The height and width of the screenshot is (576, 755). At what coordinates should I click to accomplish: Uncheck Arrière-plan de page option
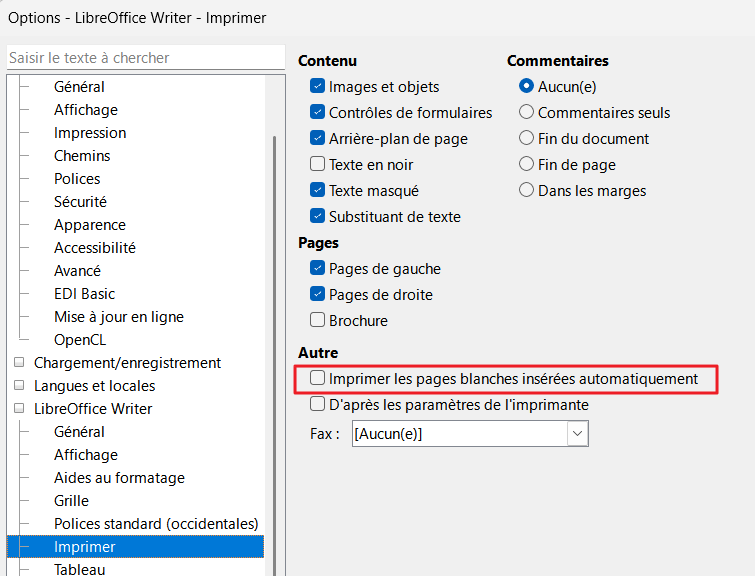[x=317, y=138]
